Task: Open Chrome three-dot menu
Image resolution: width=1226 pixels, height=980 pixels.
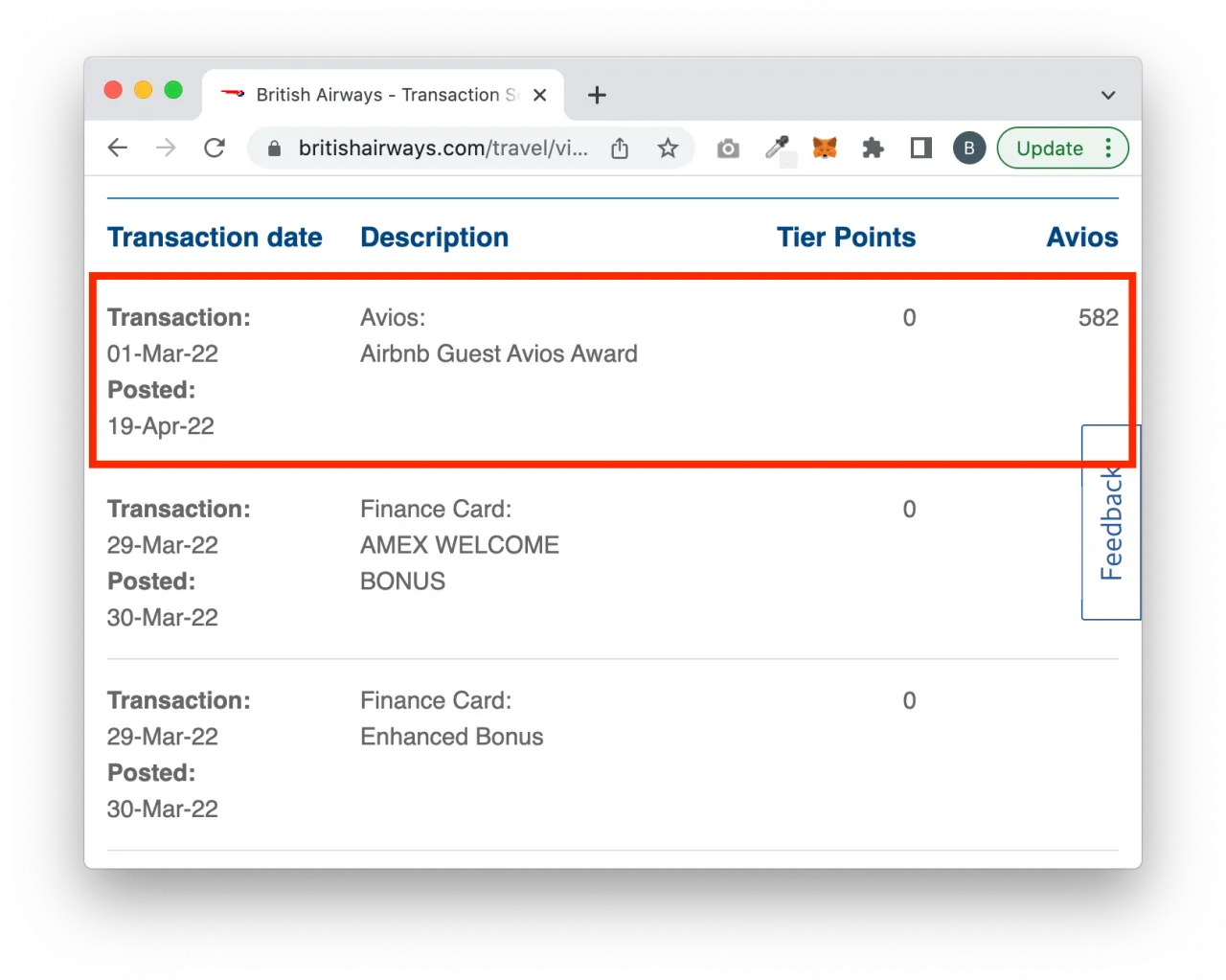Action: coord(1108,148)
